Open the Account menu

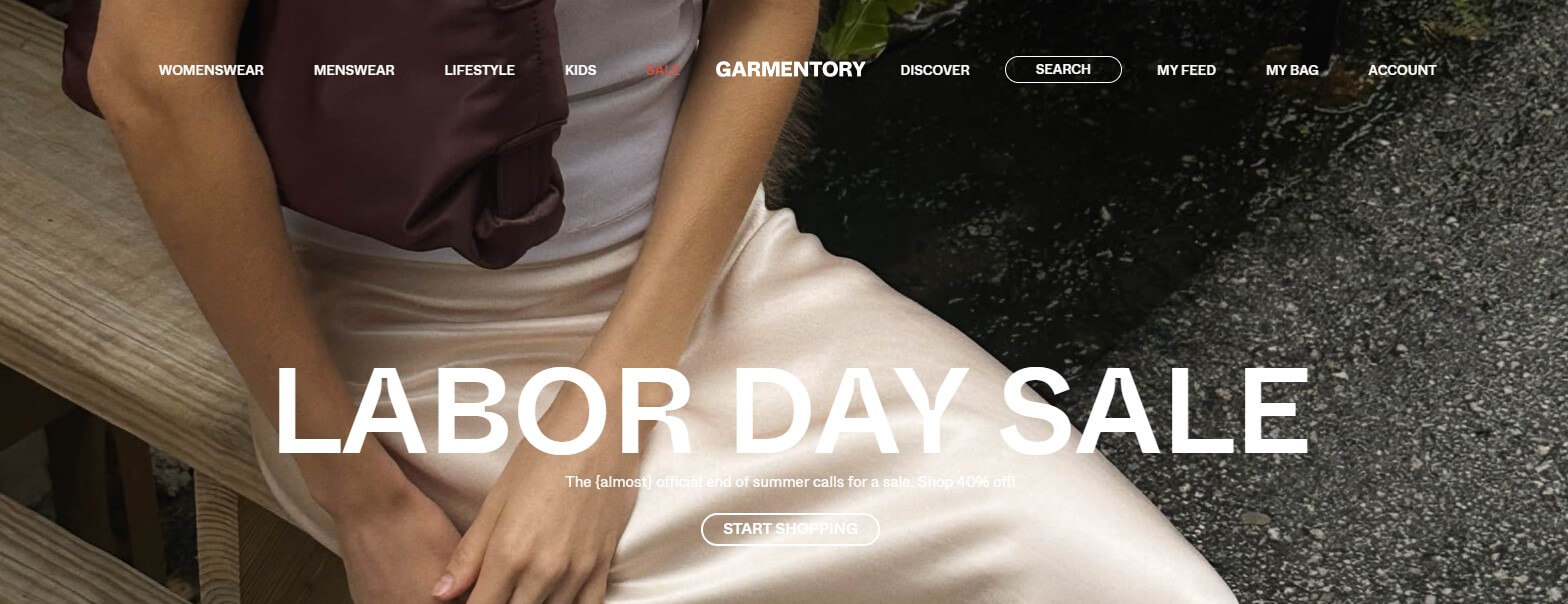[x=1402, y=70]
